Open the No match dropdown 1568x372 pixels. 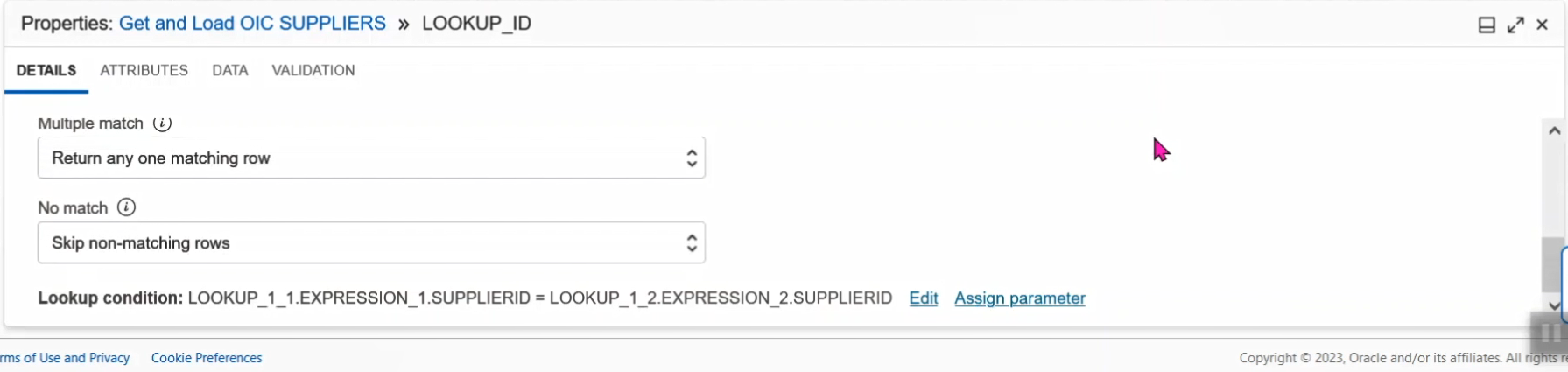point(371,243)
